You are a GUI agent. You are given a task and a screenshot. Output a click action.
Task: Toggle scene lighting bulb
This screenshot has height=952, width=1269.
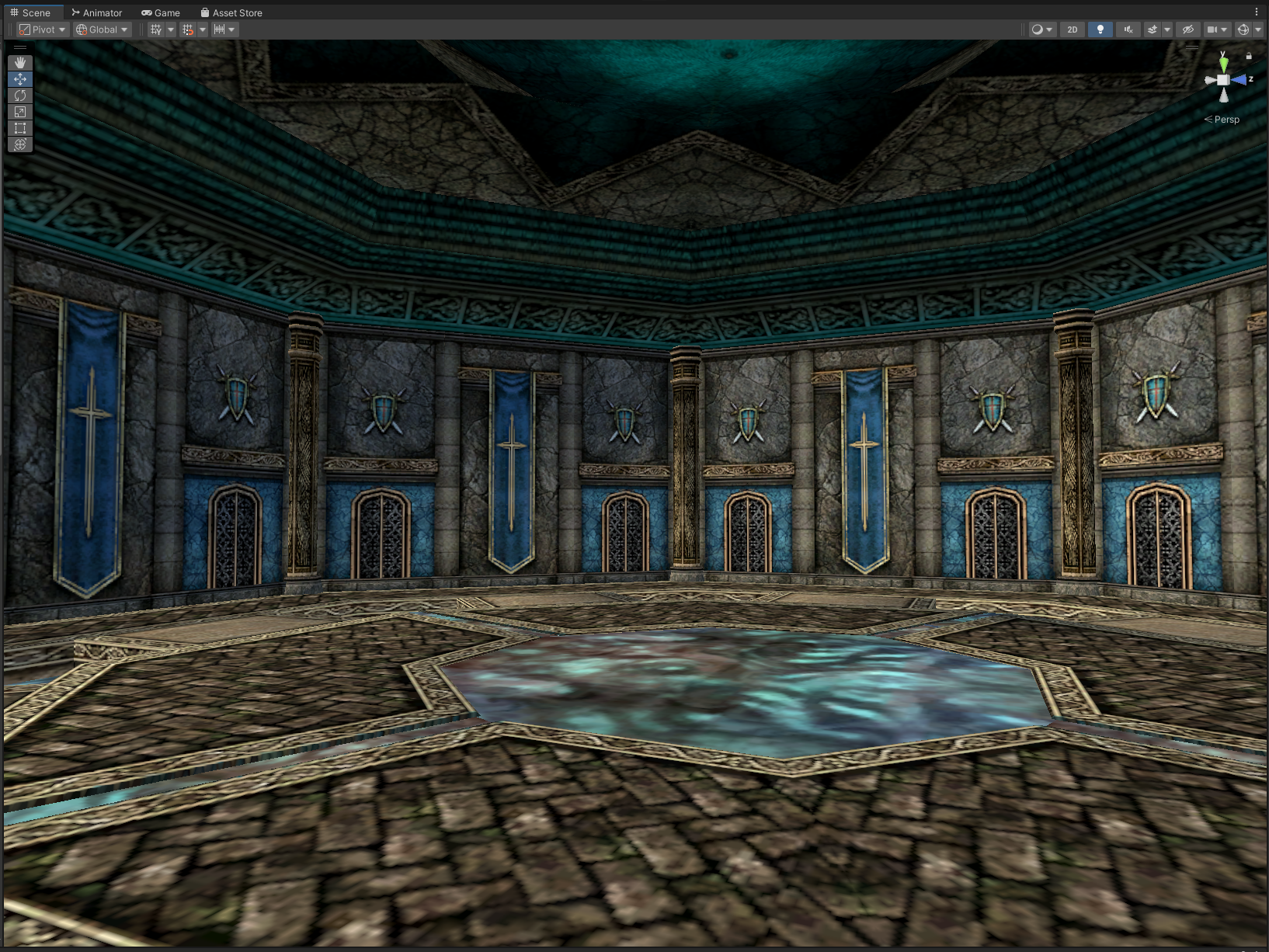[x=1100, y=30]
